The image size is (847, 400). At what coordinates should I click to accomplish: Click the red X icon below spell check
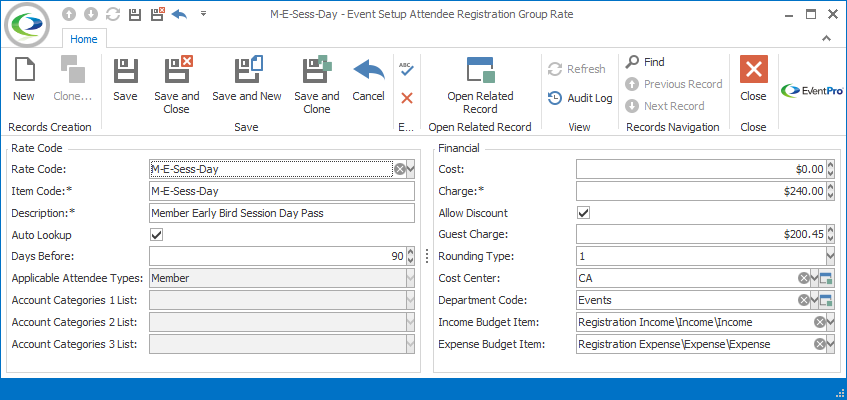coord(407,98)
